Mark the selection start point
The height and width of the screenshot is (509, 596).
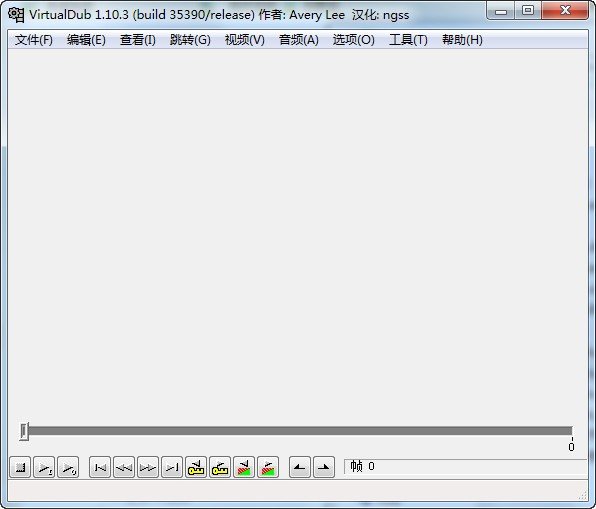pos(300,467)
